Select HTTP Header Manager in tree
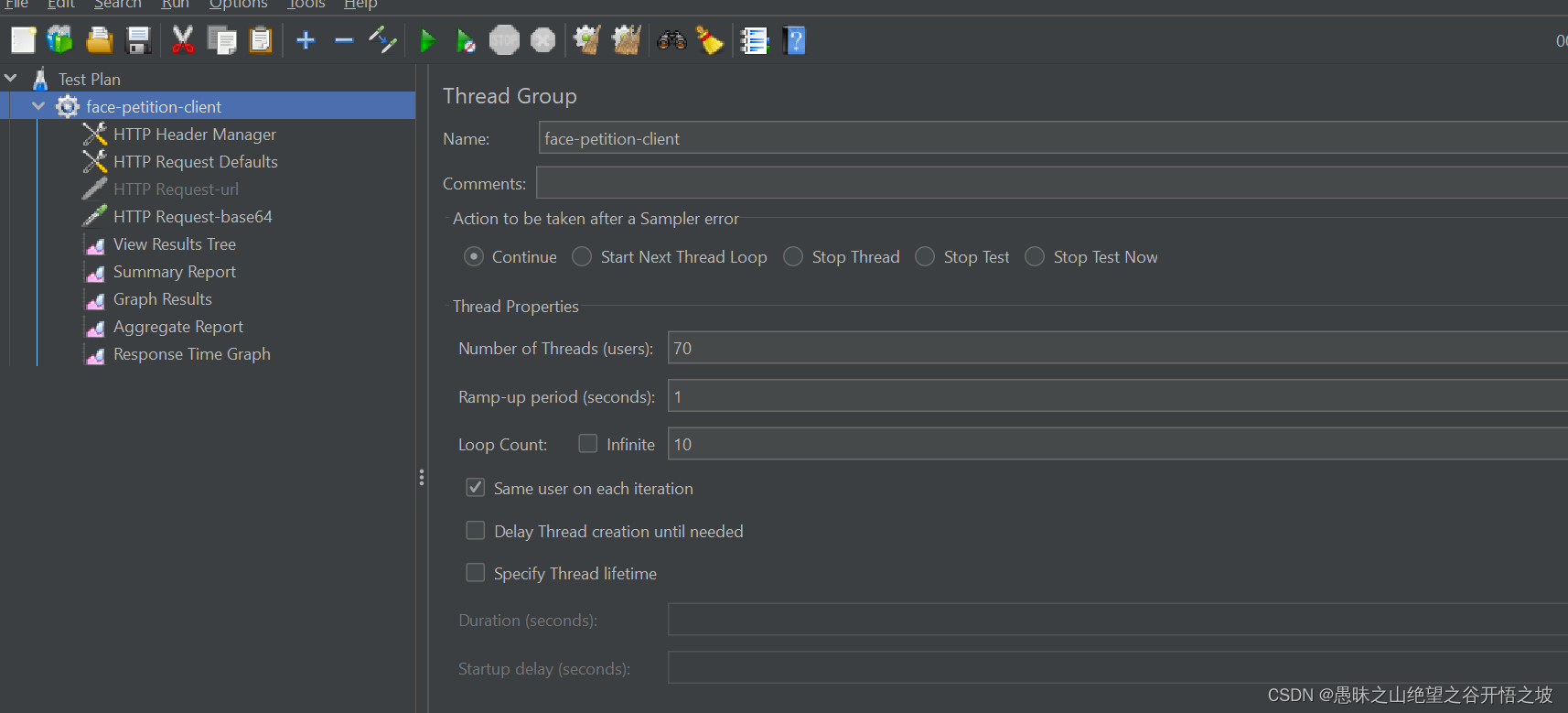The image size is (1568, 713). (195, 135)
